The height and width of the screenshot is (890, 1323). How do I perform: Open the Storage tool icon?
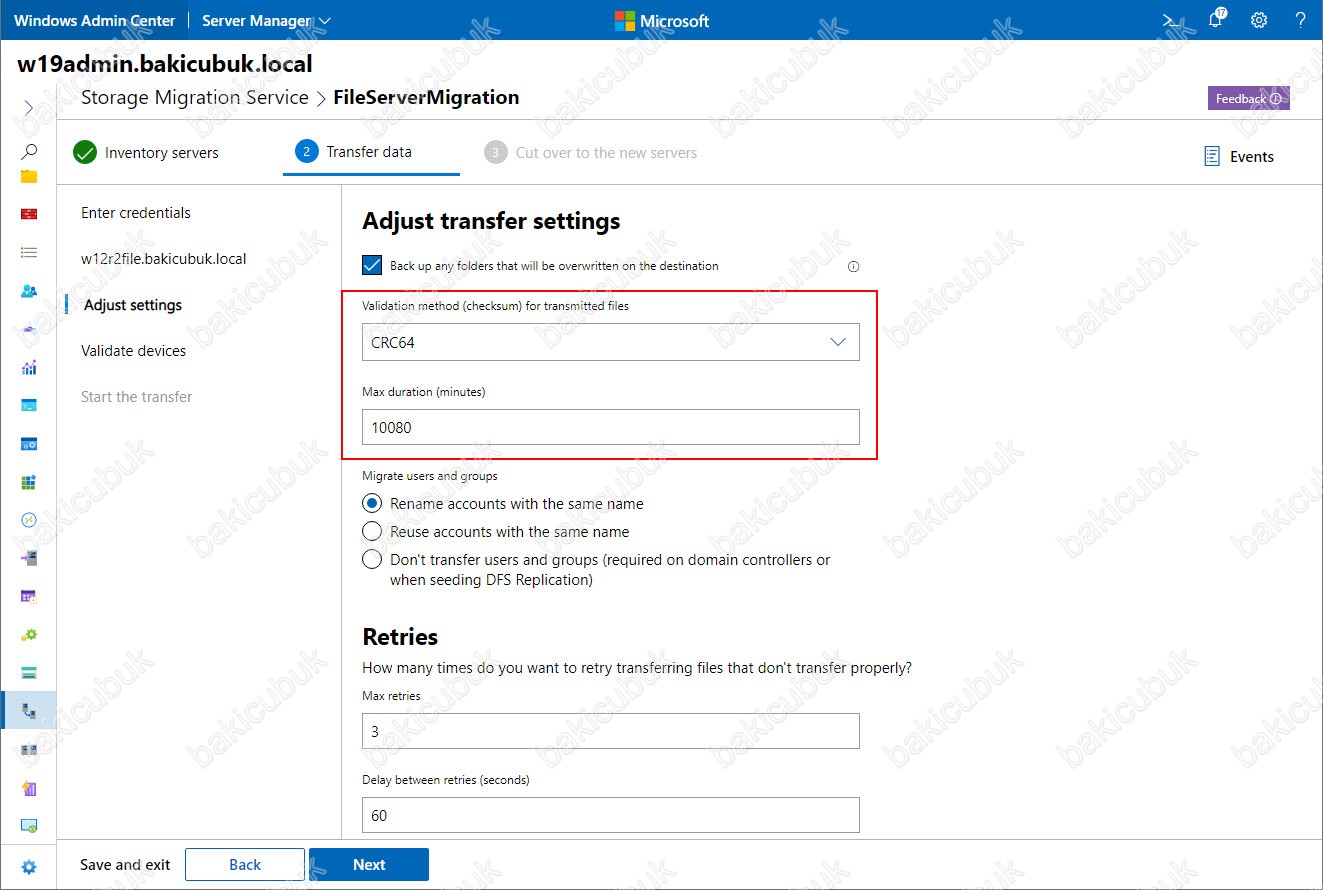coord(29,672)
